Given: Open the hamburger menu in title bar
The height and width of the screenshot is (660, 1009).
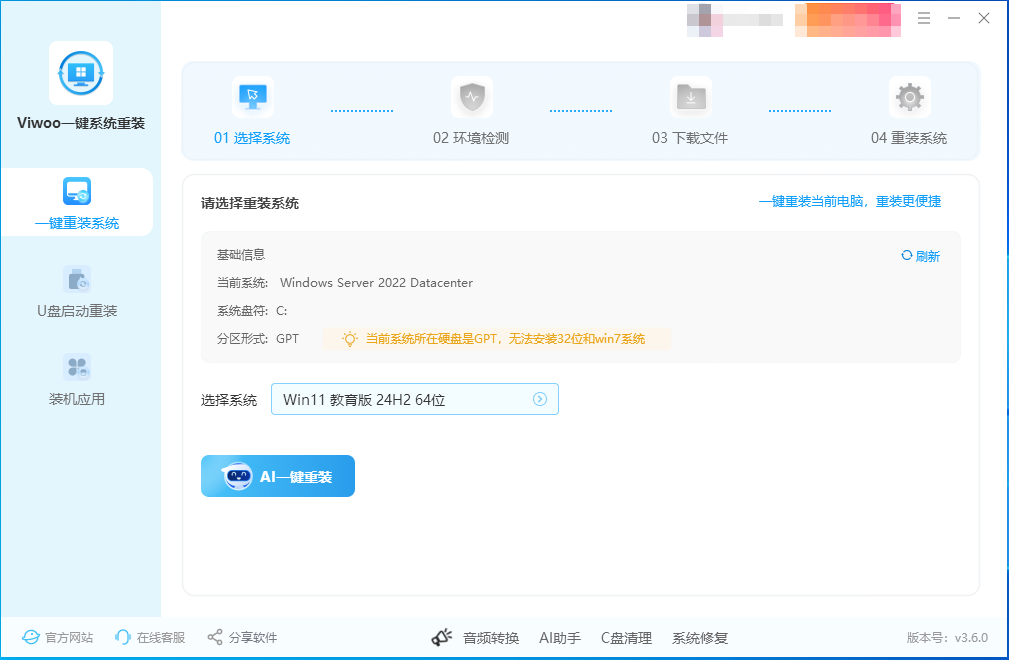Looking at the screenshot, I should (924, 19).
